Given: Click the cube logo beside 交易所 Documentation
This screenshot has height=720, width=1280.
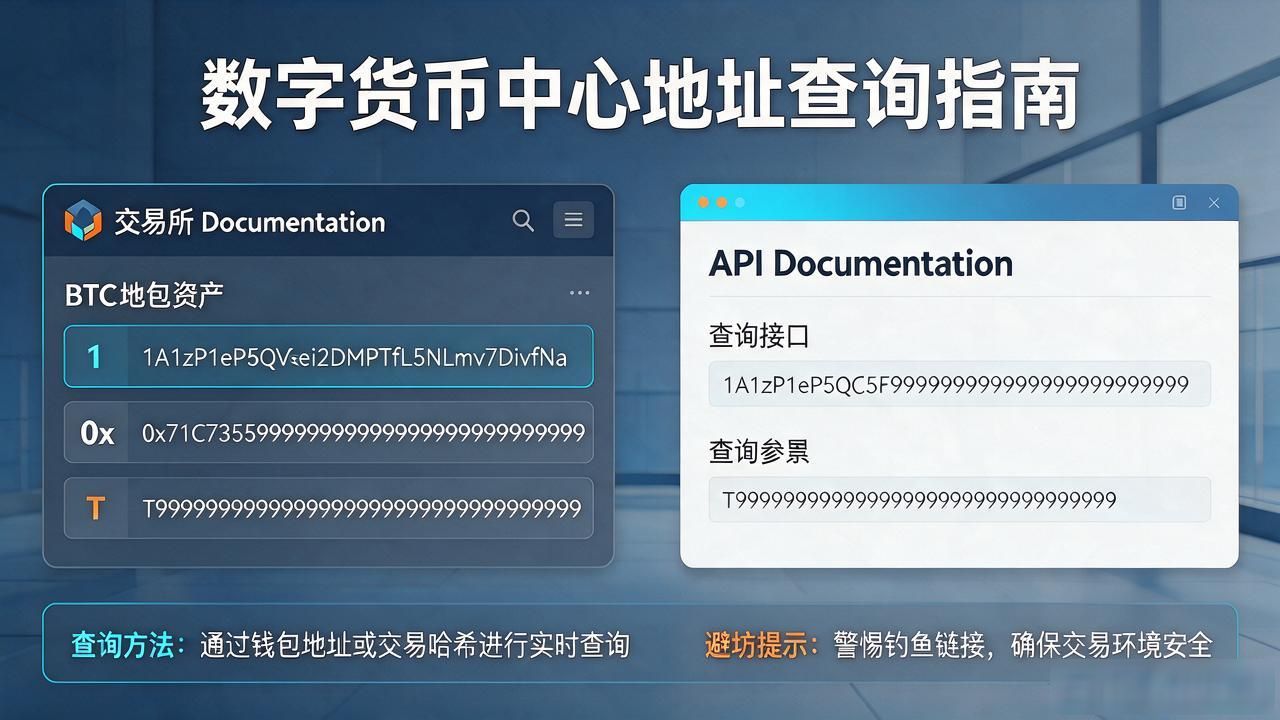Looking at the screenshot, I should (x=83, y=221).
